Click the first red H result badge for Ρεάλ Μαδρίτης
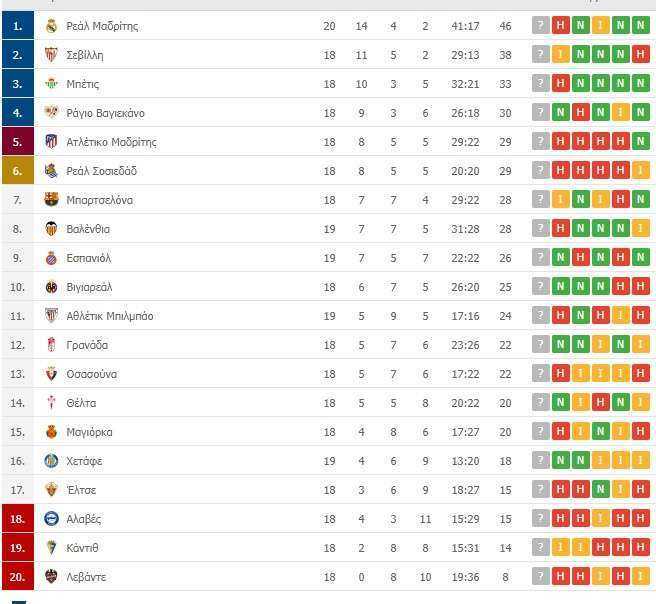The image size is (656, 604). 561,26
